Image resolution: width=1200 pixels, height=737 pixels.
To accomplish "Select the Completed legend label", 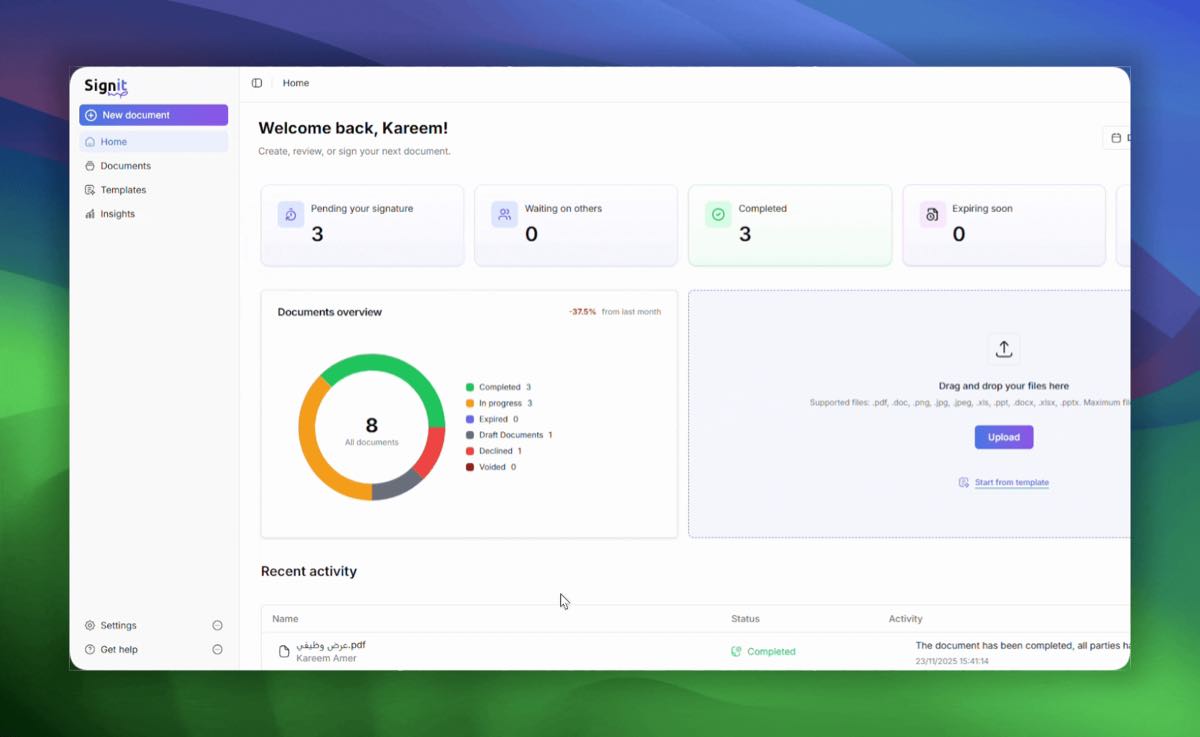I will tap(500, 387).
